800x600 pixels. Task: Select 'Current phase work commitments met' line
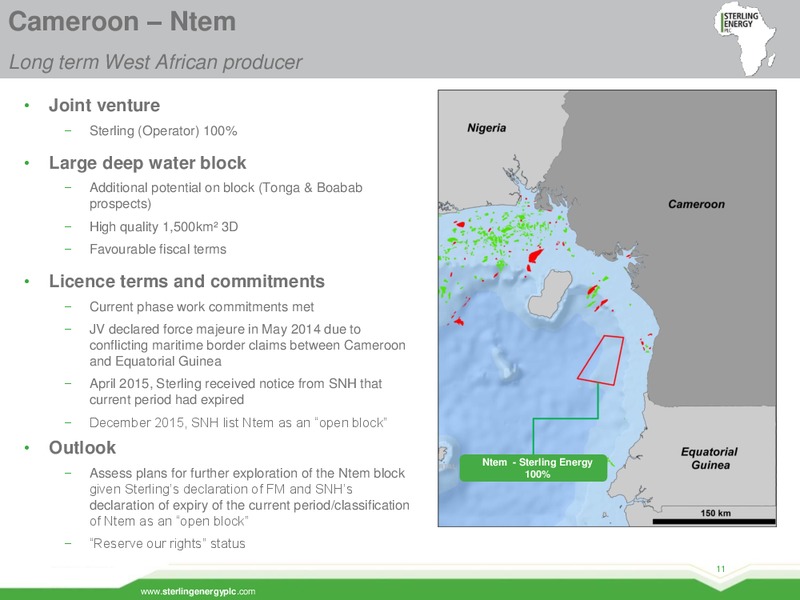click(x=202, y=307)
